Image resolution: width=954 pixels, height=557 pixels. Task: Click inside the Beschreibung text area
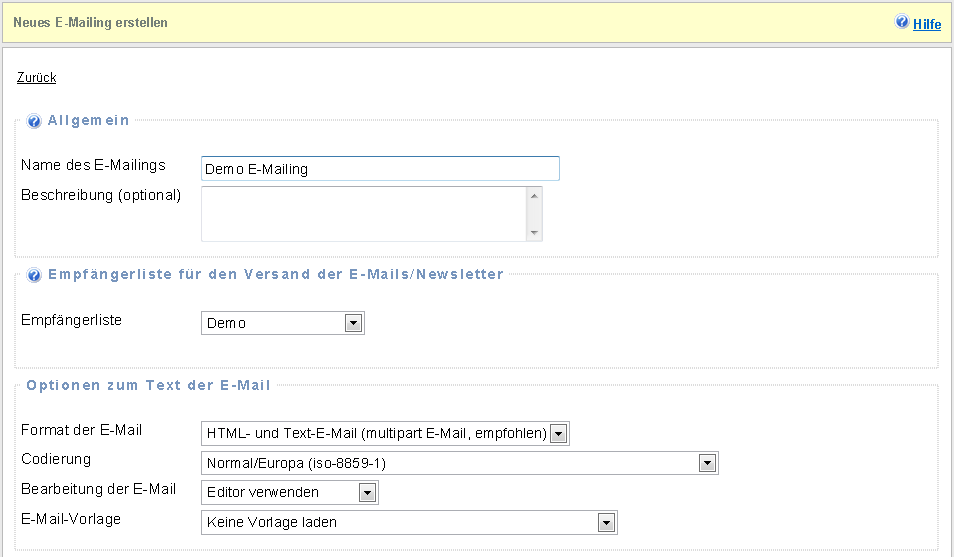pyautogui.click(x=364, y=214)
